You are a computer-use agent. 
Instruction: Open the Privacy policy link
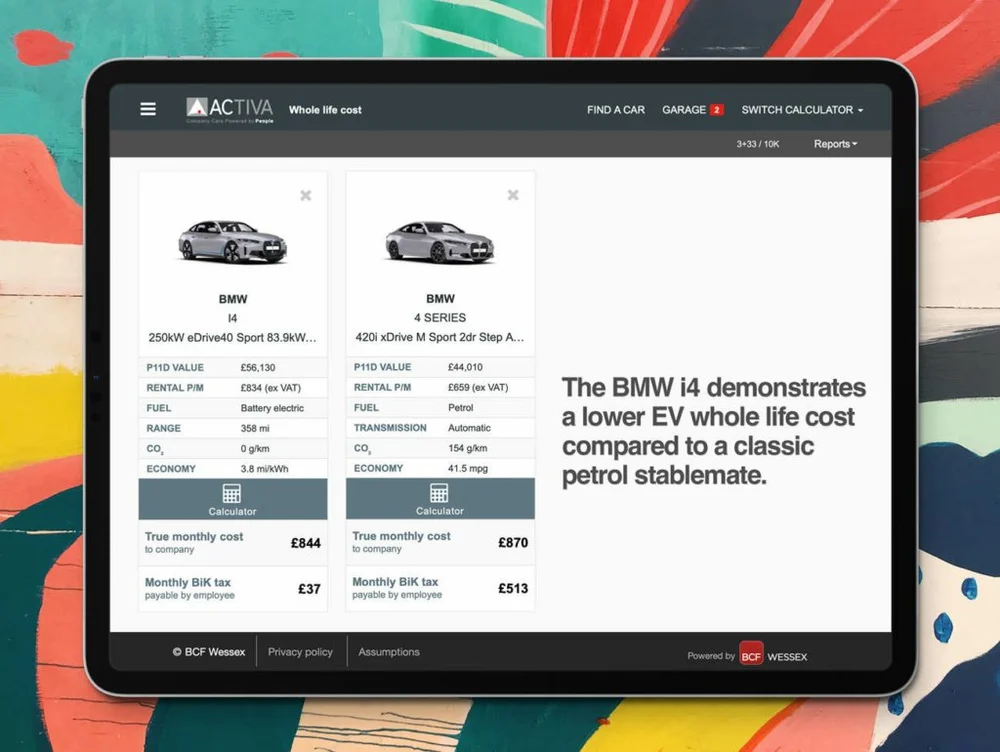tap(300, 652)
